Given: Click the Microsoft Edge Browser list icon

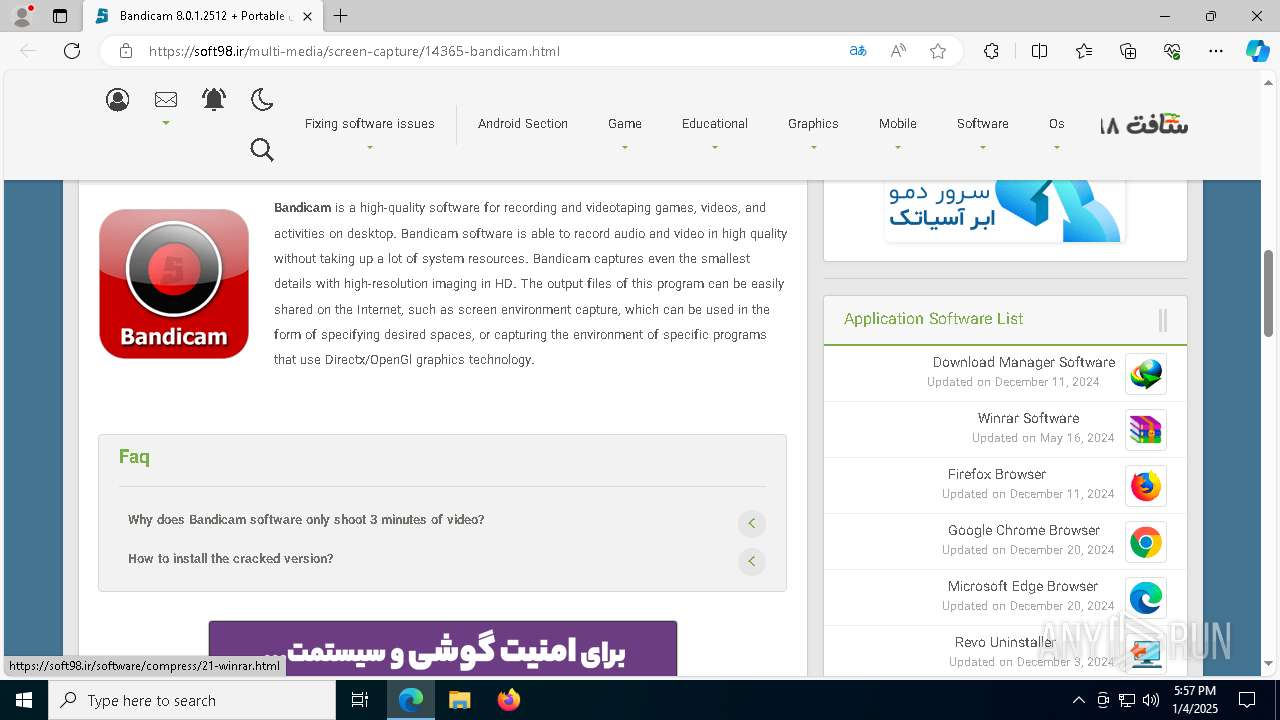Looking at the screenshot, I should pos(1146,598).
